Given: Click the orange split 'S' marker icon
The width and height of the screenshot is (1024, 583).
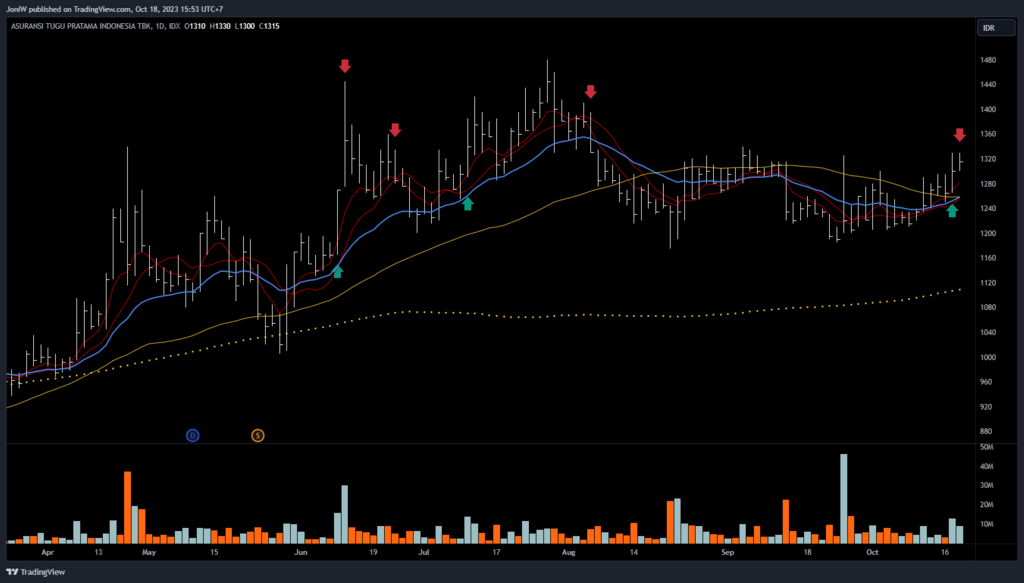Looking at the screenshot, I should click(x=258, y=435).
